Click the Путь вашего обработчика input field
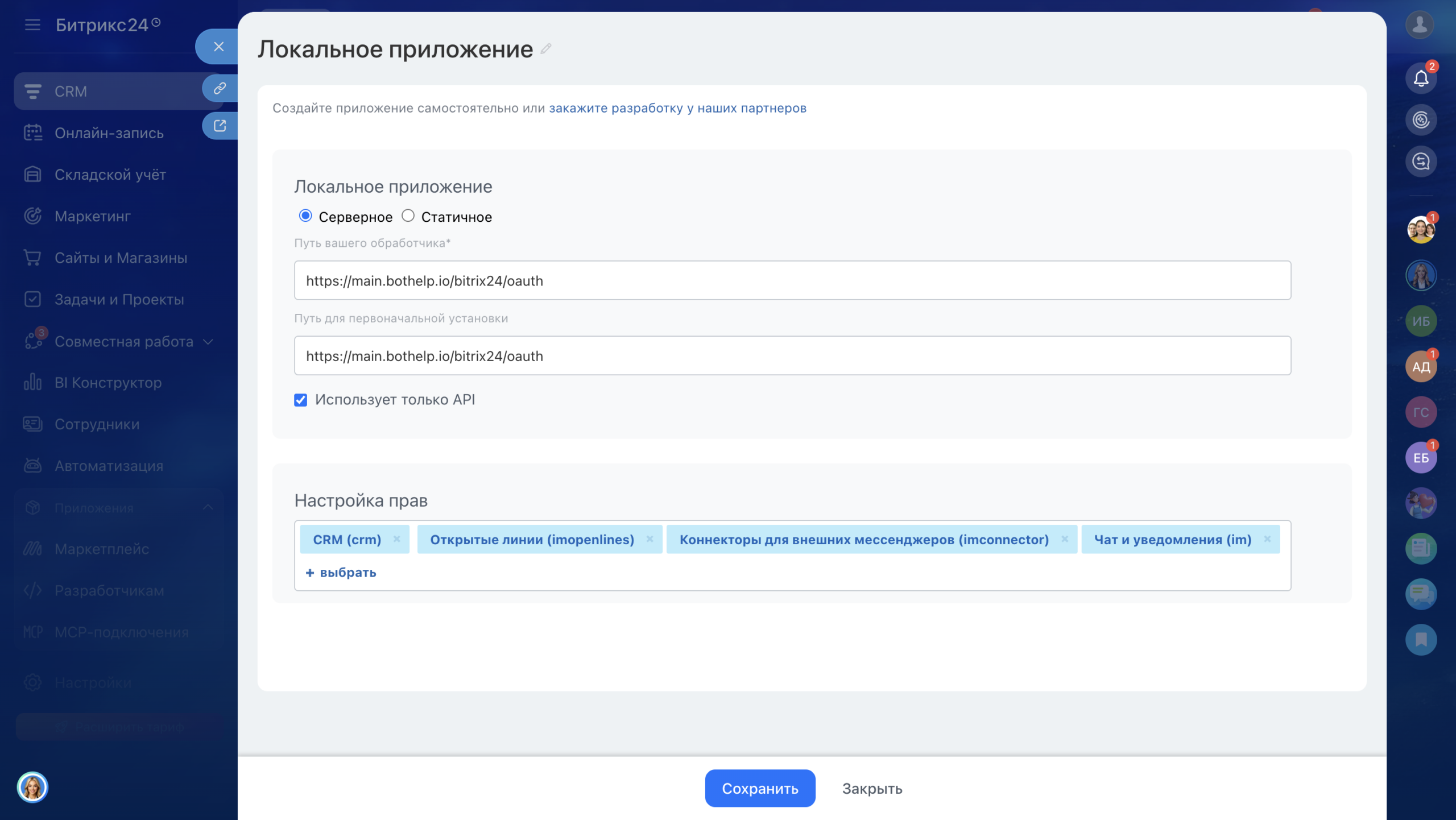Screen dimensions: 1456x820 click(792, 281)
